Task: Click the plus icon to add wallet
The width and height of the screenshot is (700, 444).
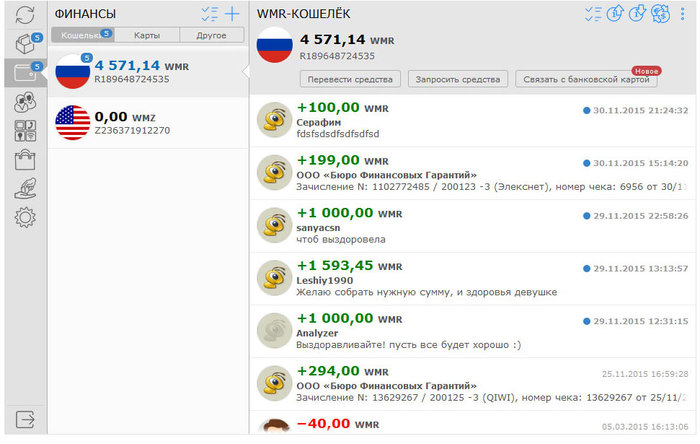Action: pyautogui.click(x=232, y=14)
